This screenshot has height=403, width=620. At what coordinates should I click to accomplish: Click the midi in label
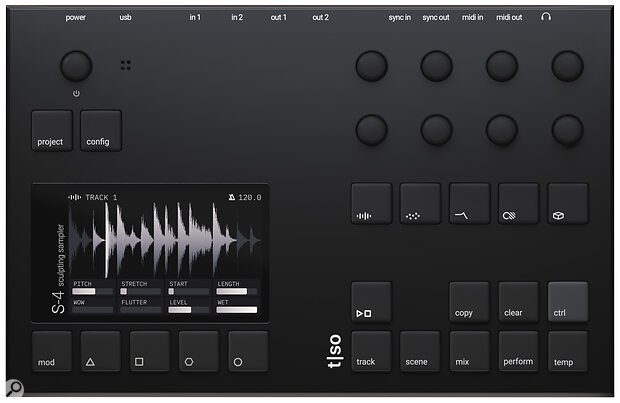pyautogui.click(x=473, y=17)
